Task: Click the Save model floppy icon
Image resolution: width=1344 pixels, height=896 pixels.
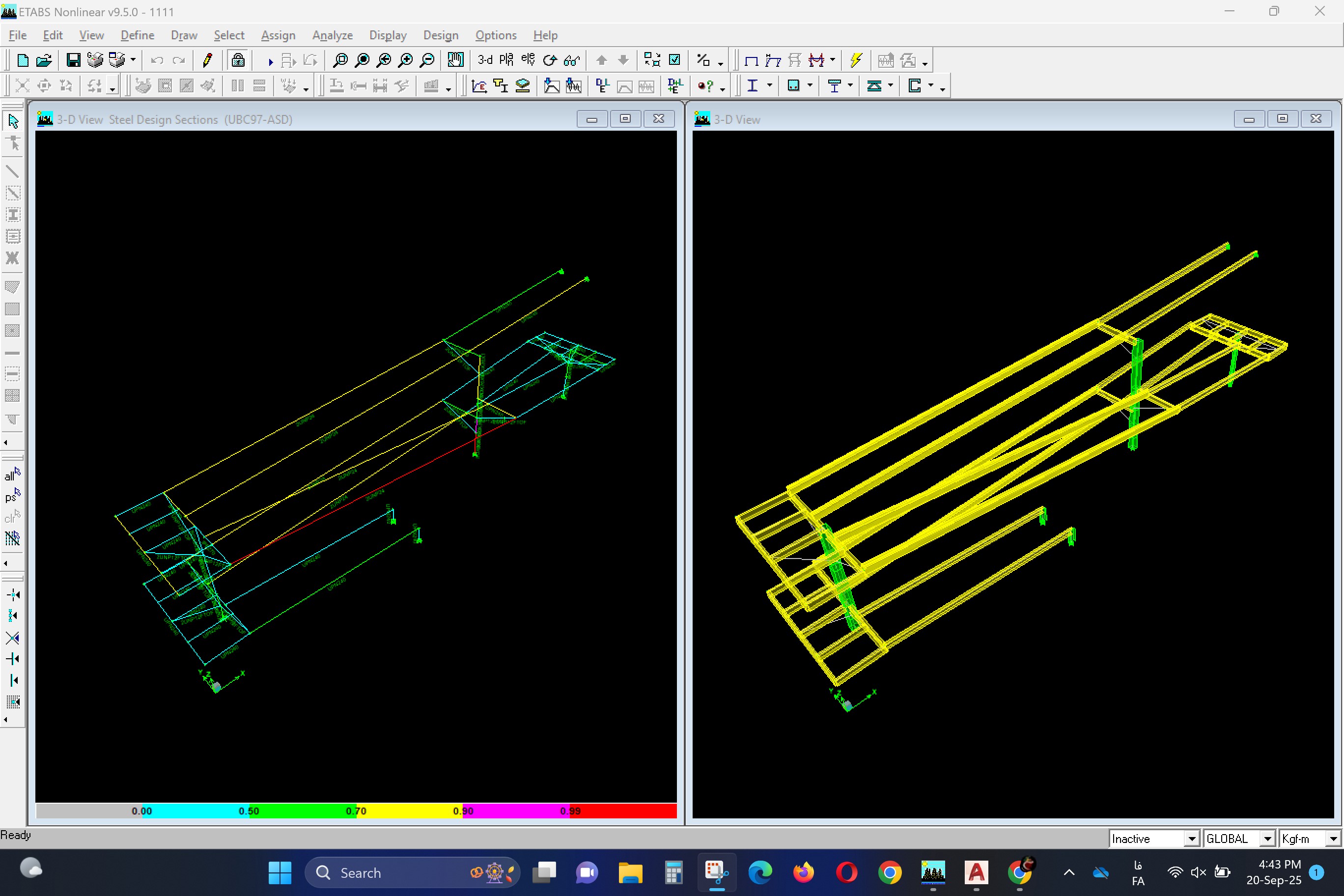Action: tap(73, 60)
